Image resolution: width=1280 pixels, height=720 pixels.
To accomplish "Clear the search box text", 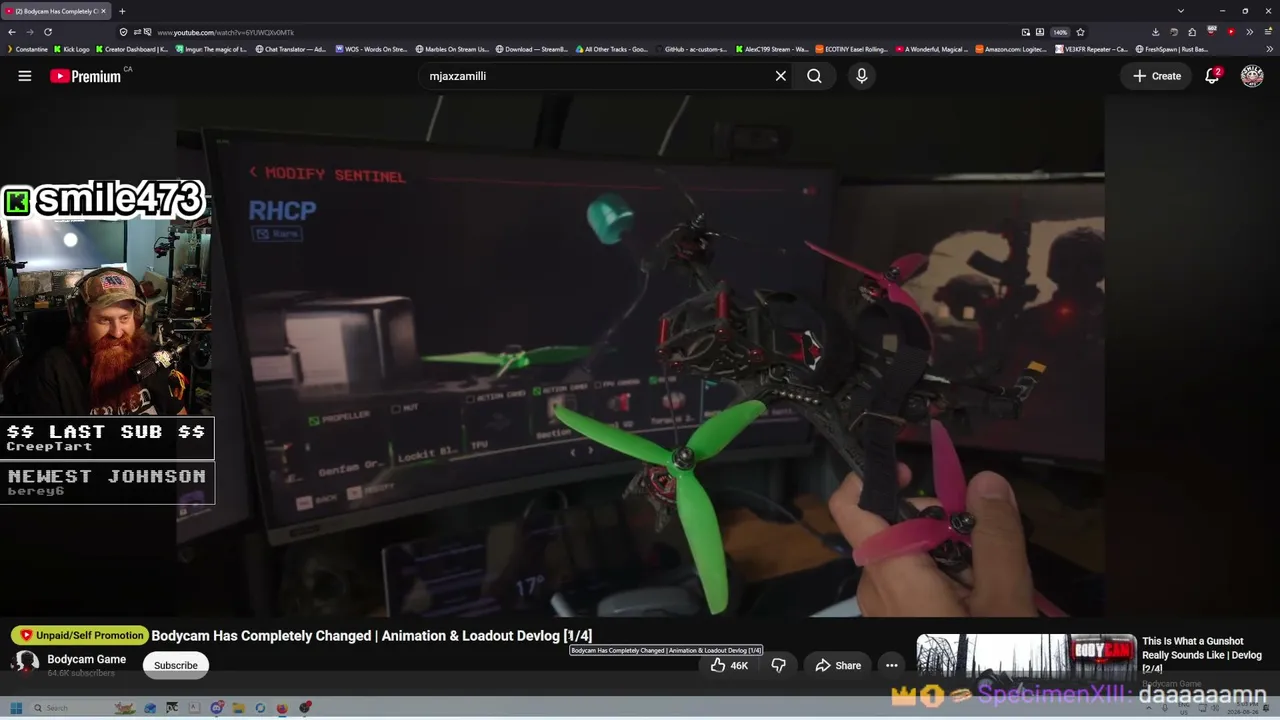I will tap(781, 76).
